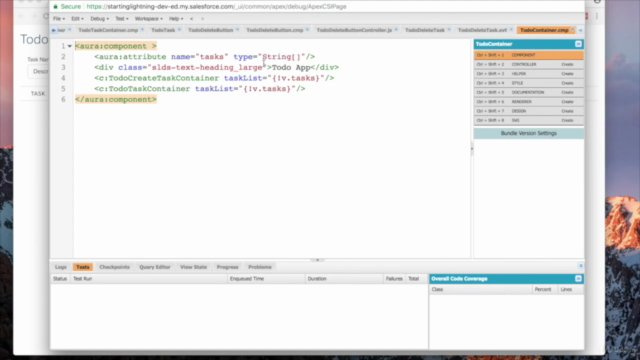Sort tests by Status column
The image size is (640, 360).
click(x=60, y=279)
